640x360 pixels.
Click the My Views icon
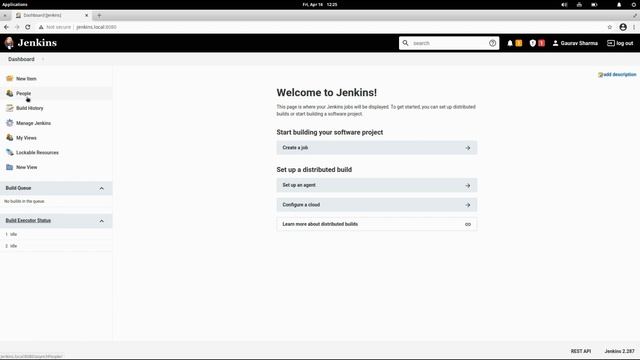point(10,138)
